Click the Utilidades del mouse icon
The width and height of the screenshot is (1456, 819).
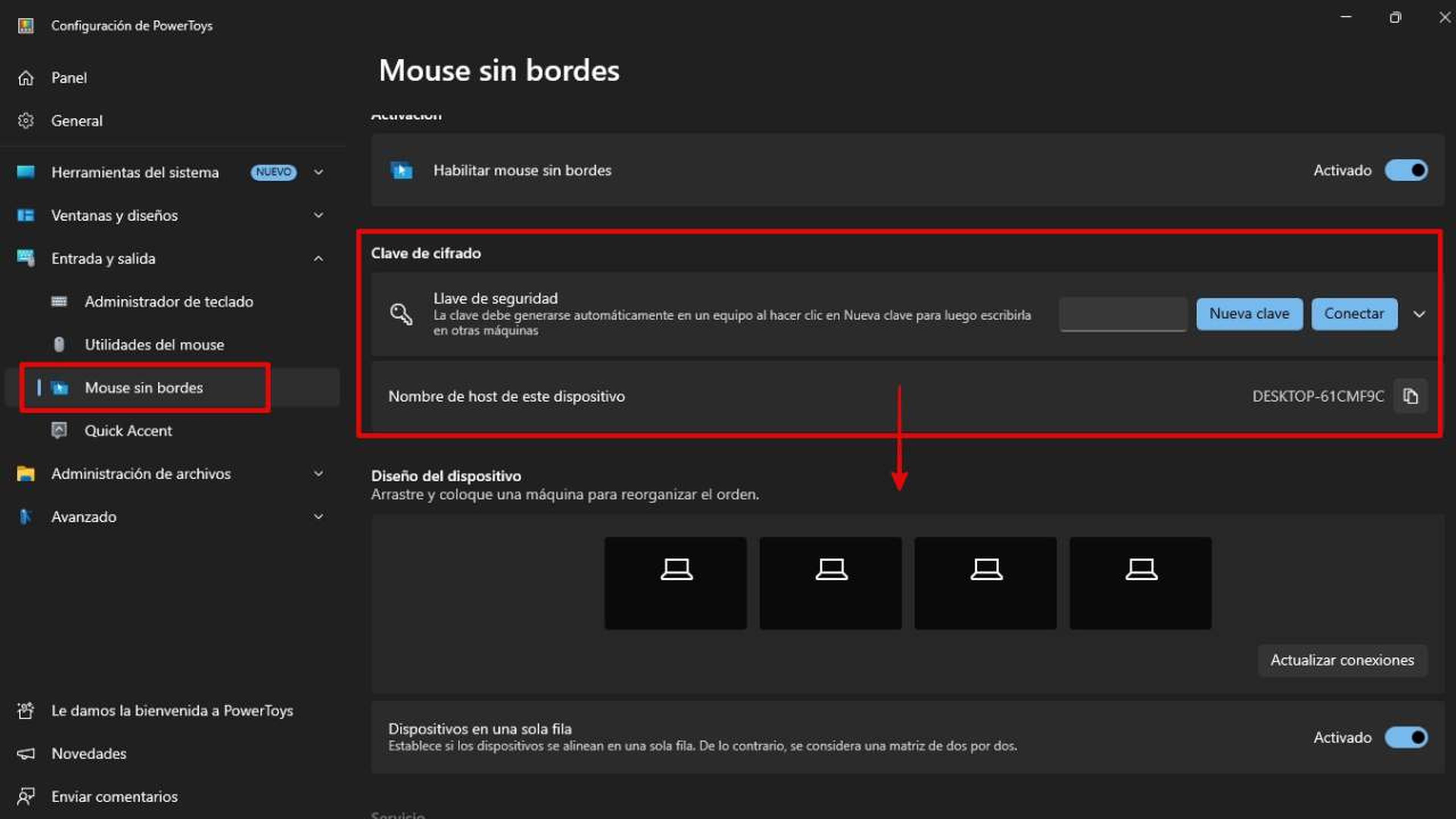point(59,344)
